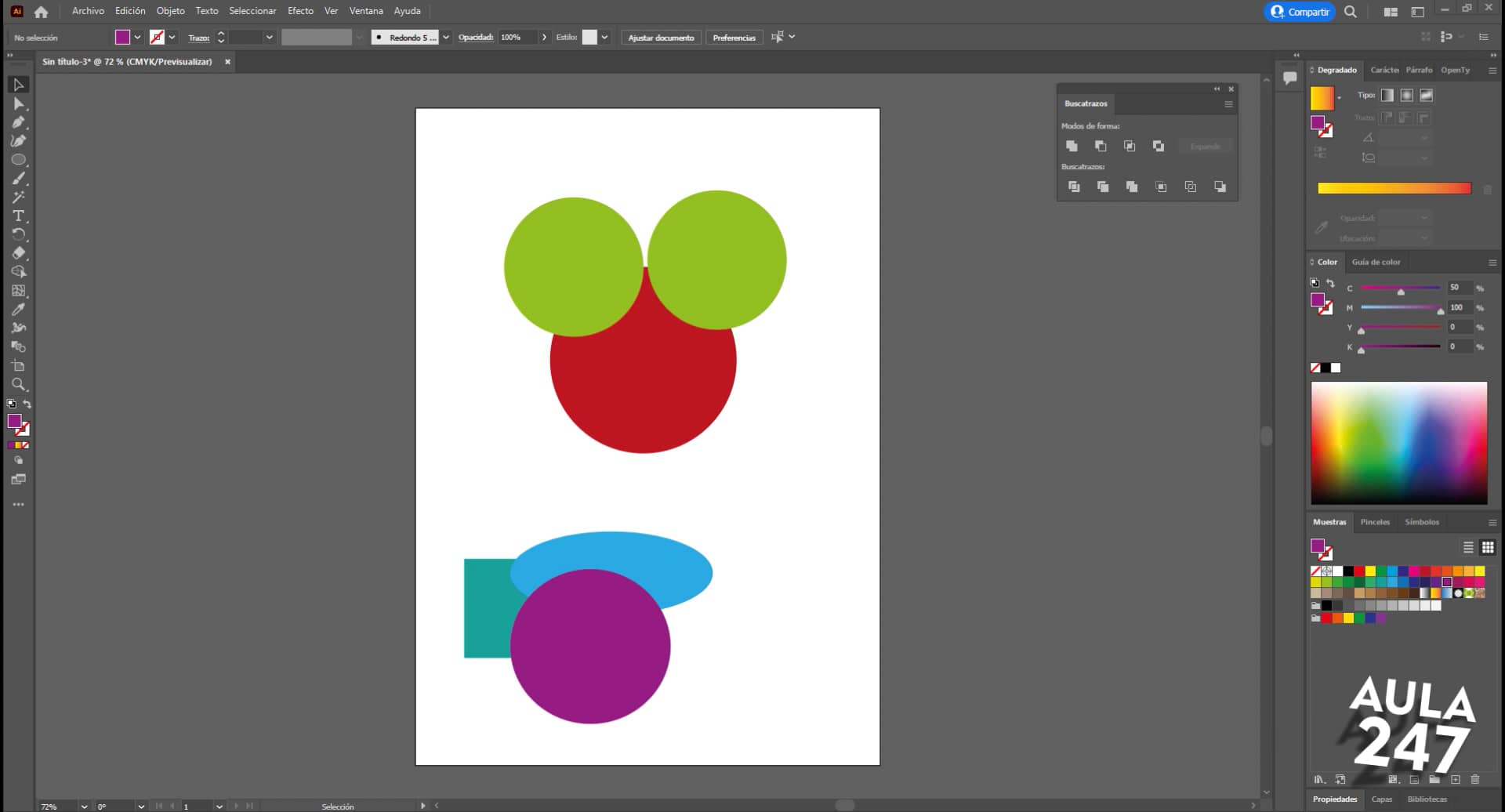The width and height of the screenshot is (1505, 812).
Task: Click the Divide icon under Buscatrazos
Action: tap(1074, 187)
